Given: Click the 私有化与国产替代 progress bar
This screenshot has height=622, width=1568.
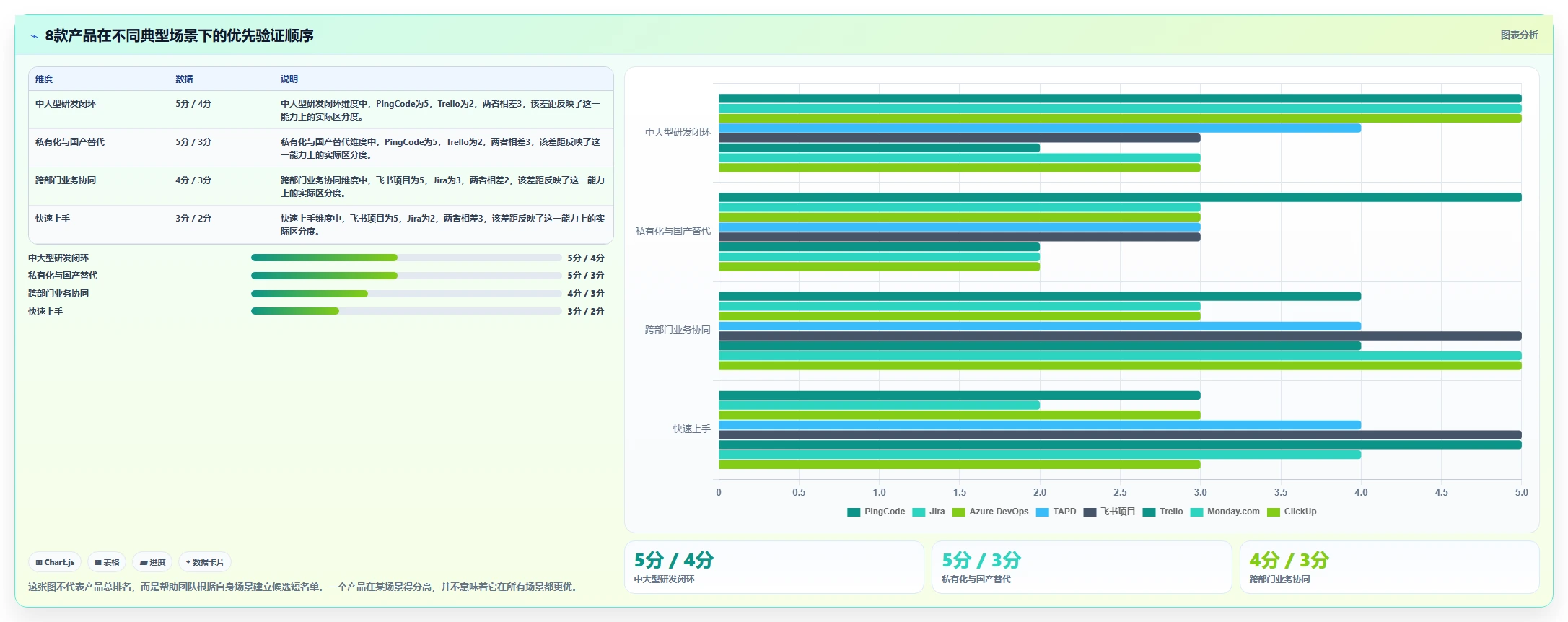Looking at the screenshot, I should click(x=406, y=276).
